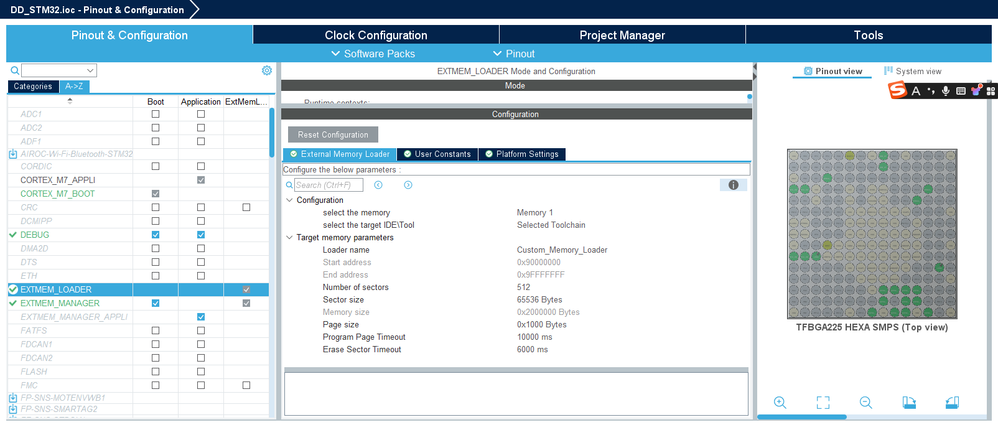Switch to Clock Configuration tab

(x=376, y=35)
